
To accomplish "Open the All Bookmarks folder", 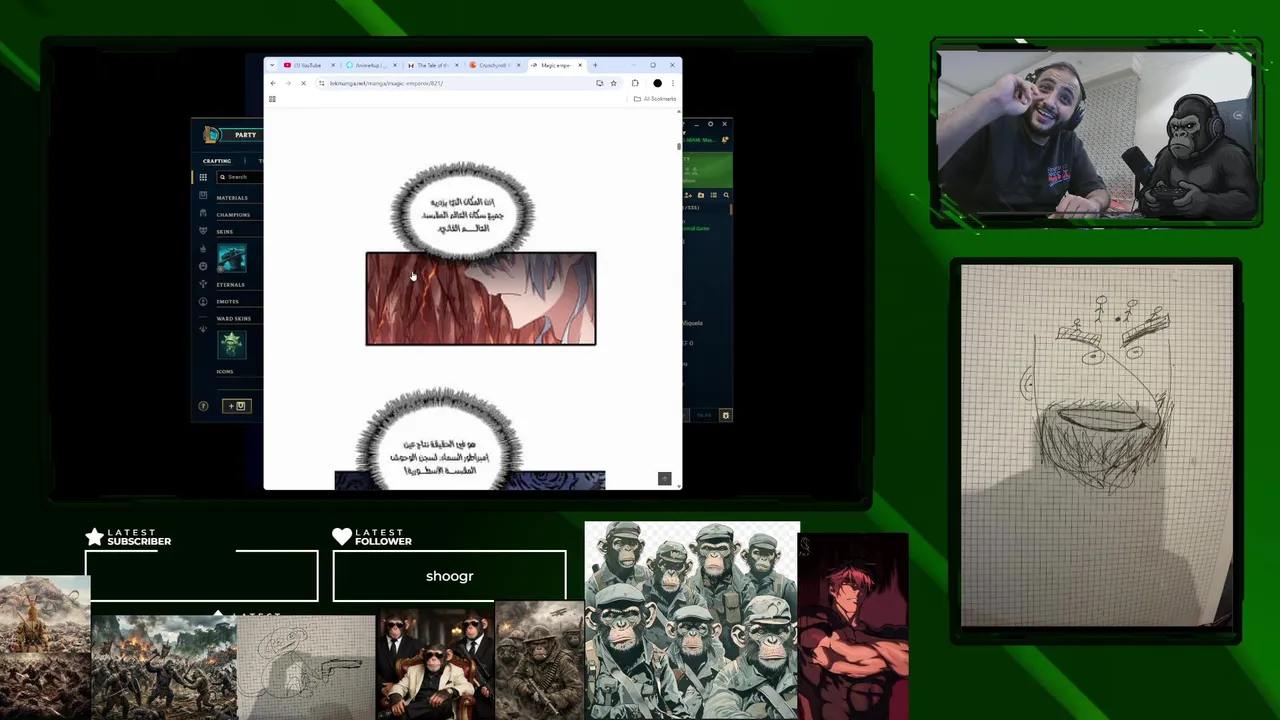I will point(655,99).
